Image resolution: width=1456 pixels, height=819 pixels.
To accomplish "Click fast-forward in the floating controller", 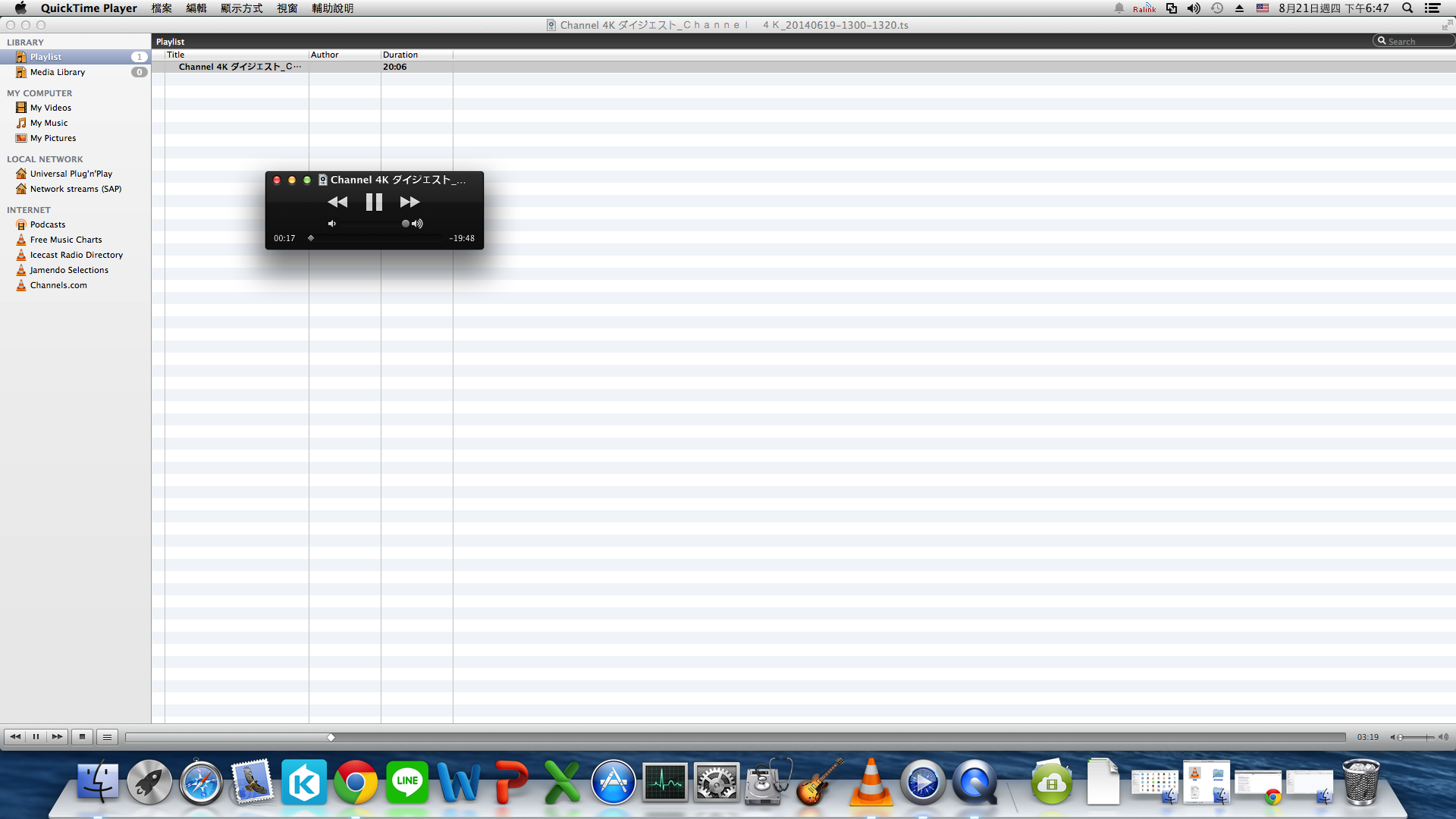I will pos(409,202).
